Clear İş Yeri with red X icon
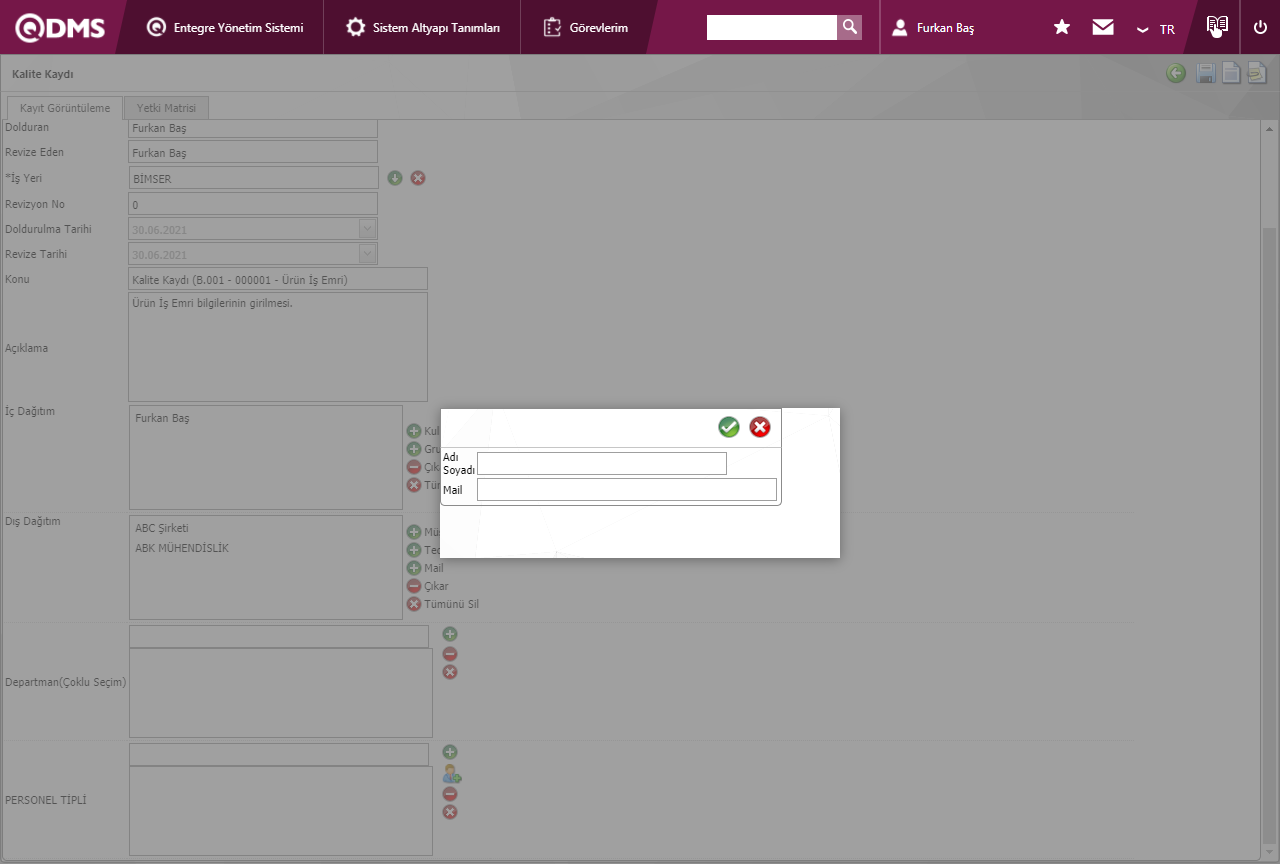The image size is (1280, 864). click(x=418, y=178)
